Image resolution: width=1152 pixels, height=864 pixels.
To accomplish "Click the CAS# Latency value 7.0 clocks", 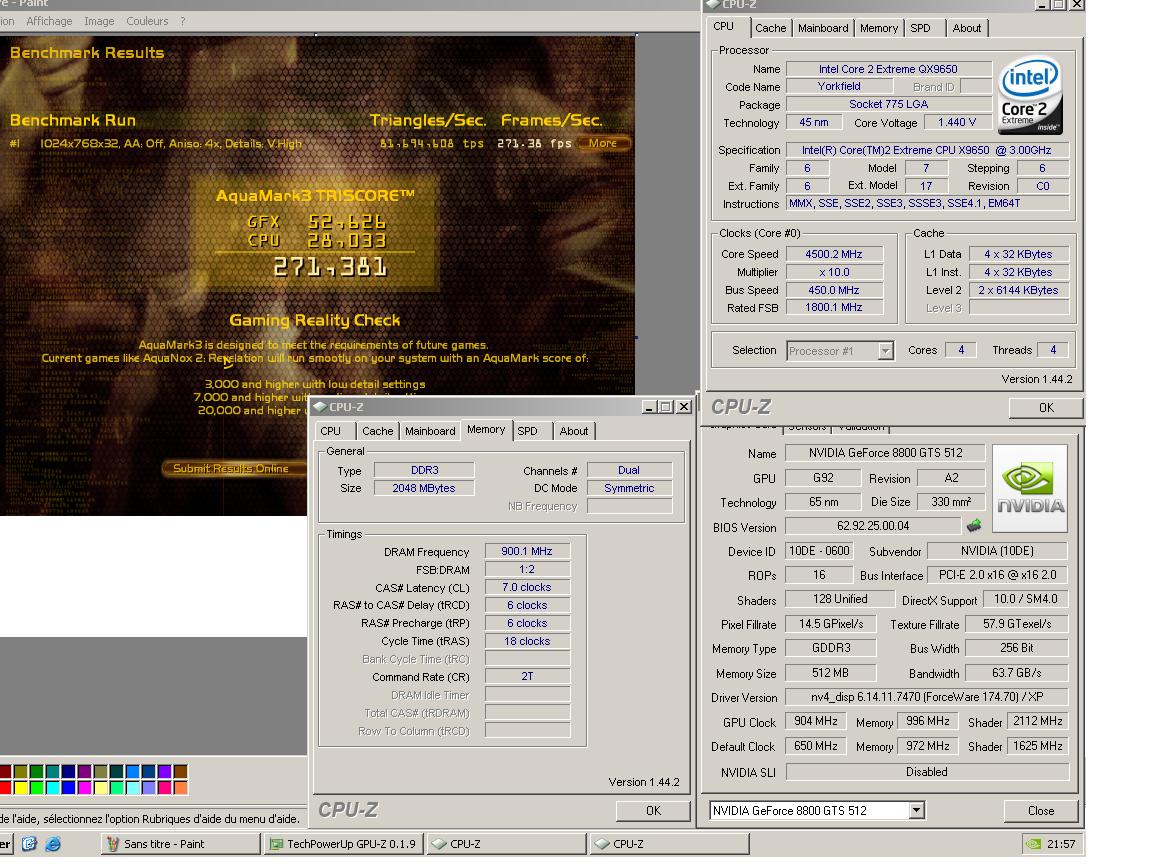I will click(527, 587).
